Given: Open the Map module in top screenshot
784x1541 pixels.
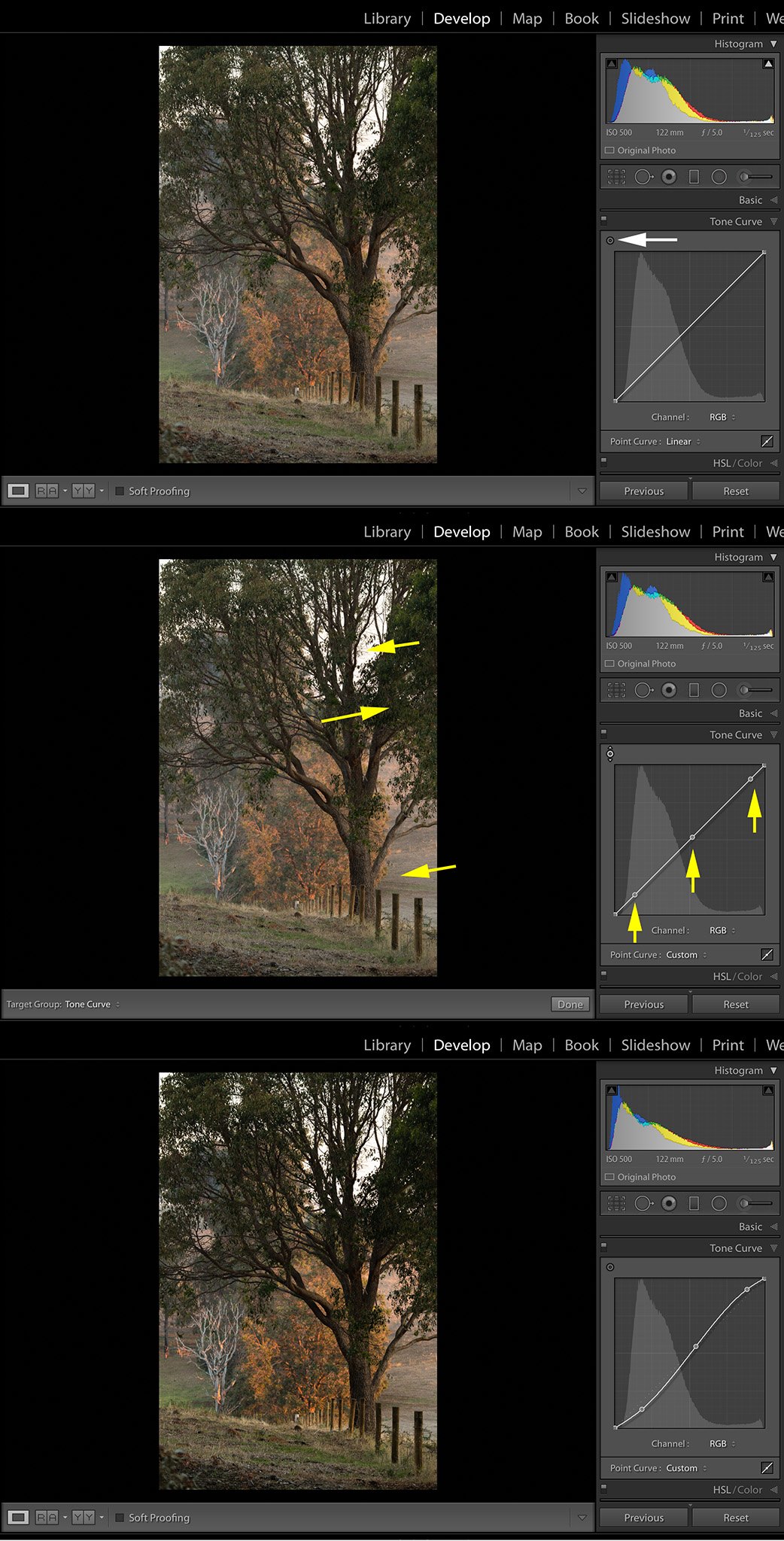Looking at the screenshot, I should (x=527, y=19).
